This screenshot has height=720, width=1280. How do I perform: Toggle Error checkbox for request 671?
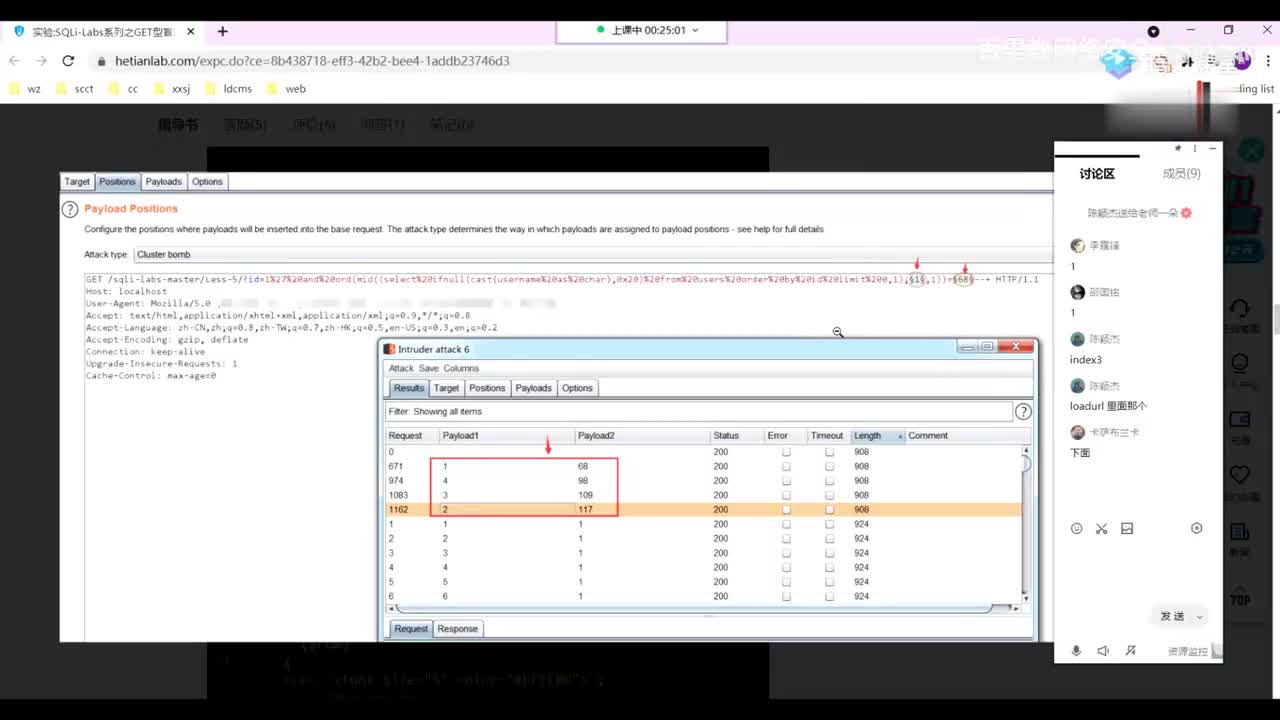click(x=786, y=467)
